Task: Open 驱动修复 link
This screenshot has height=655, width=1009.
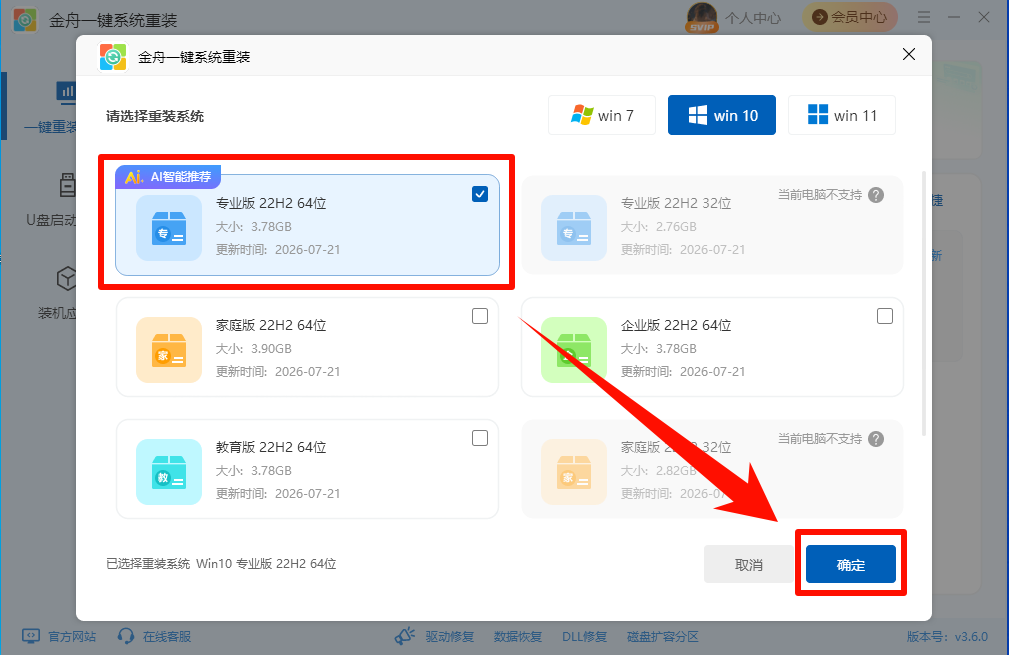Action: [449, 636]
